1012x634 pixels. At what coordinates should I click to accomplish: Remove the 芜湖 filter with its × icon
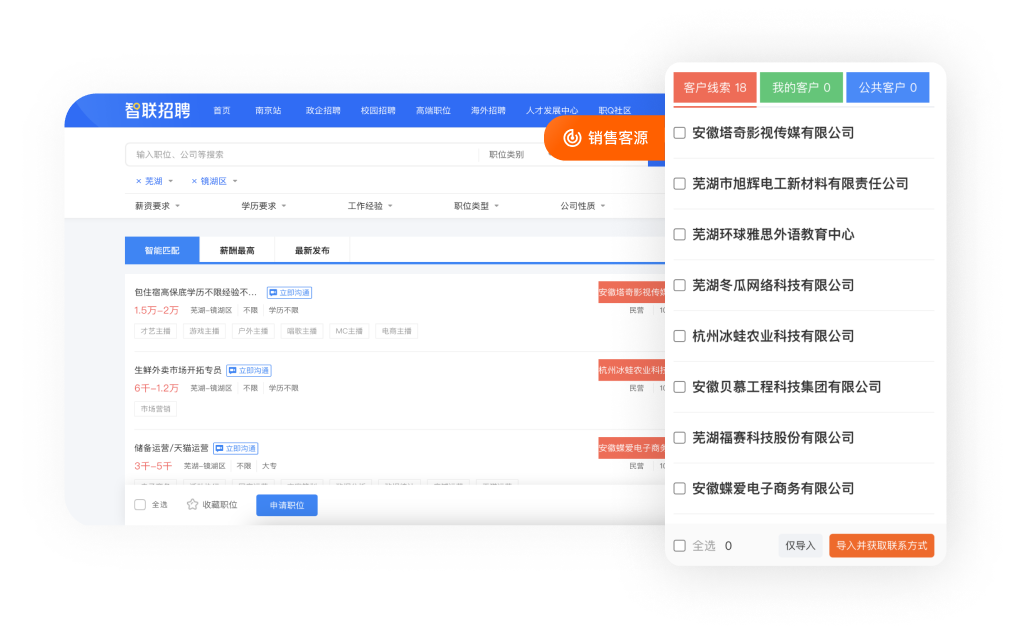[x=139, y=181]
